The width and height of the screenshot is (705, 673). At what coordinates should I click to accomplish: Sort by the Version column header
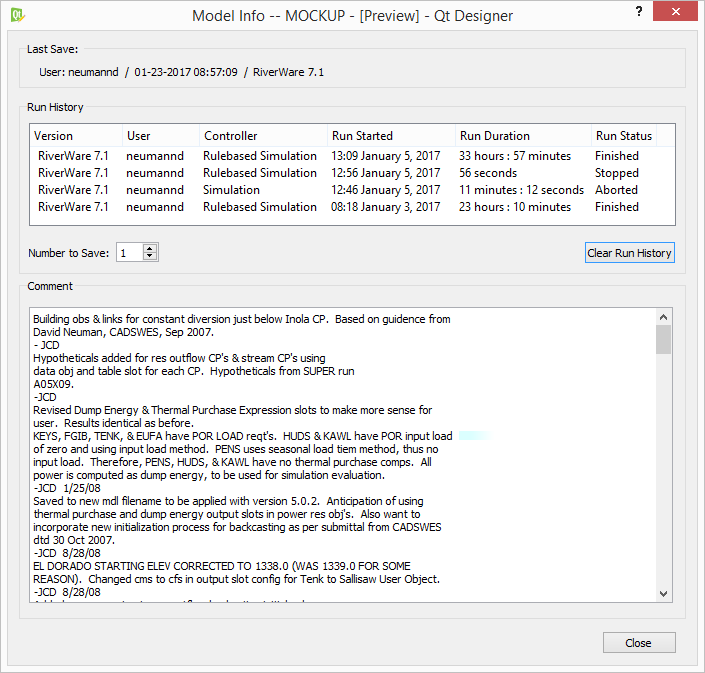pos(76,136)
